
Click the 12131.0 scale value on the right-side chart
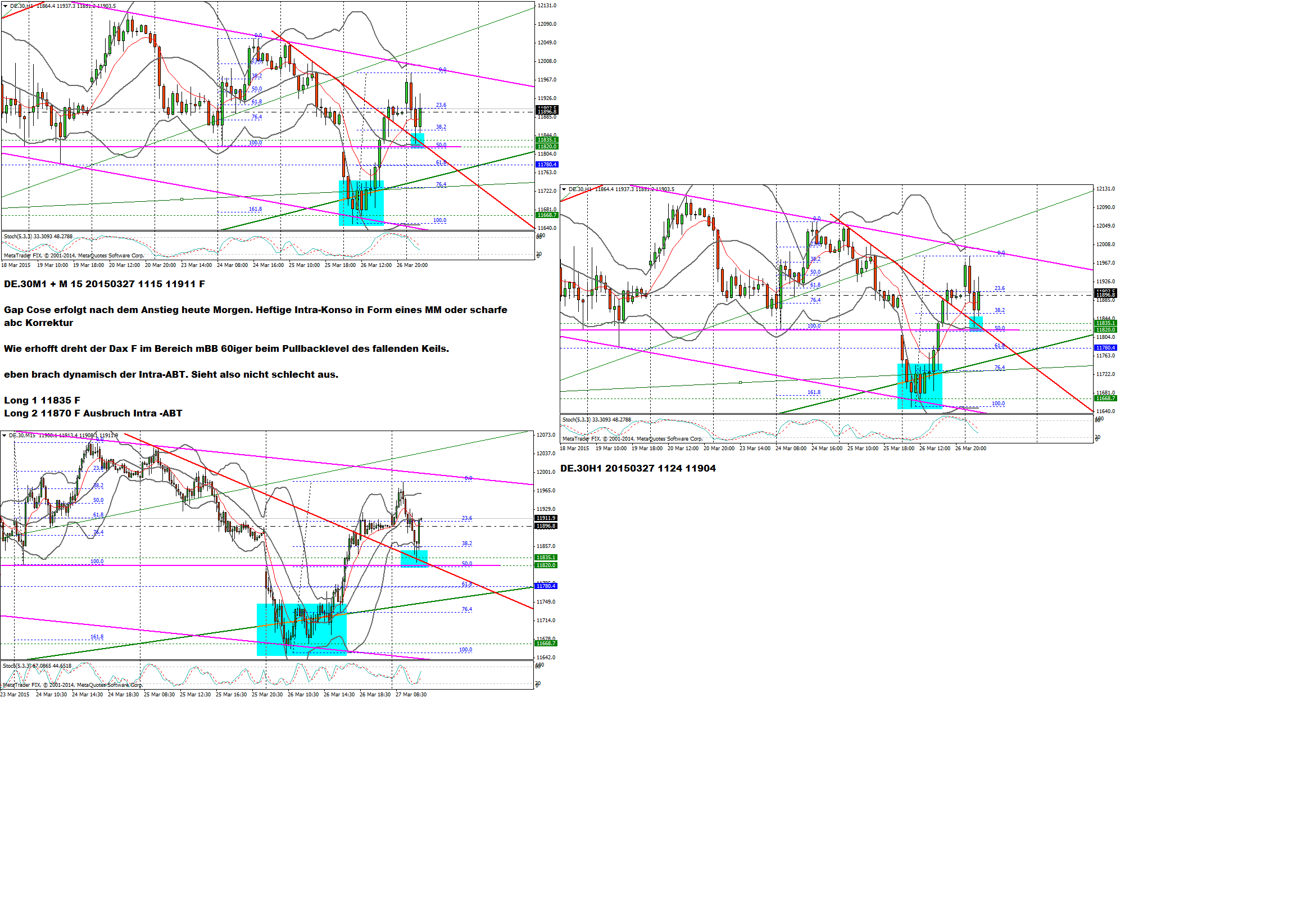[x=1105, y=189]
